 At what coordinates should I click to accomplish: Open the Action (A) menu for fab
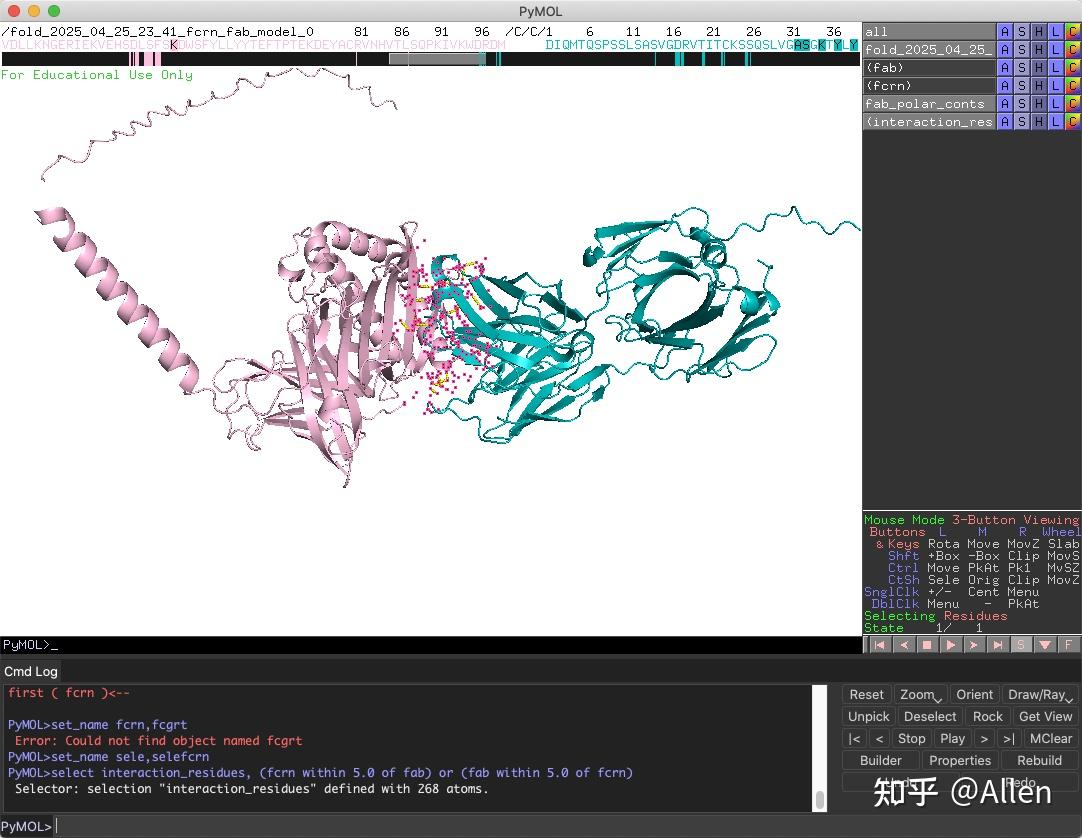[1005, 67]
